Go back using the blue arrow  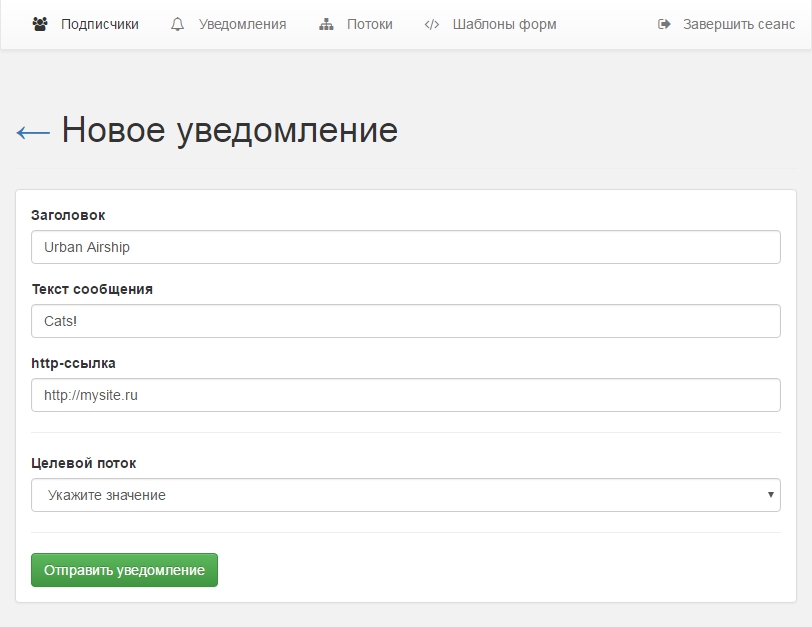coord(33,133)
